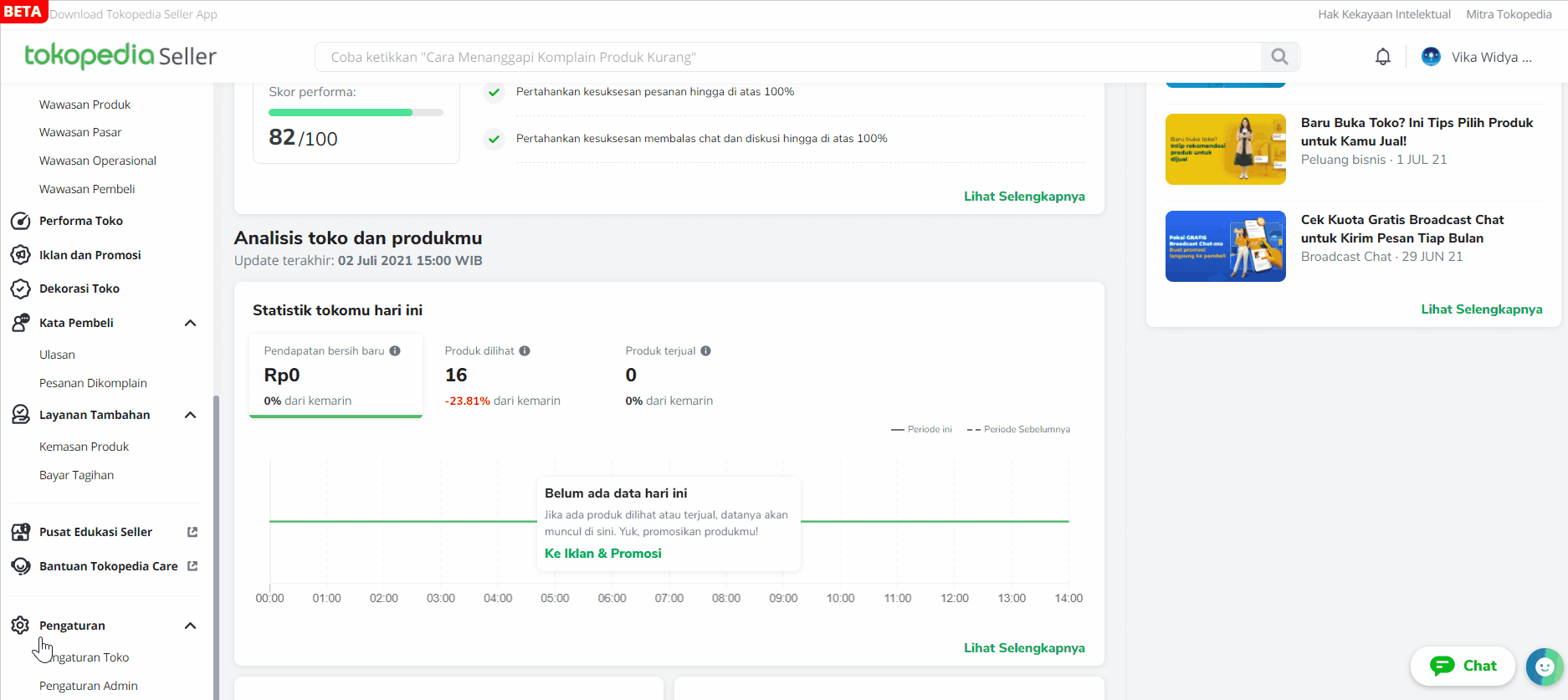
Task: Open the round assistant smiley icon
Action: tap(1545, 667)
